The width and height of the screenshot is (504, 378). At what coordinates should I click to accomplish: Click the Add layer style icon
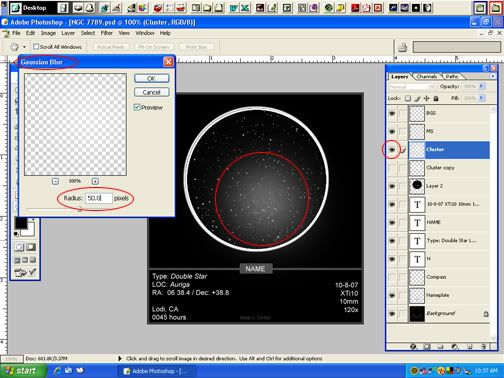[413, 347]
